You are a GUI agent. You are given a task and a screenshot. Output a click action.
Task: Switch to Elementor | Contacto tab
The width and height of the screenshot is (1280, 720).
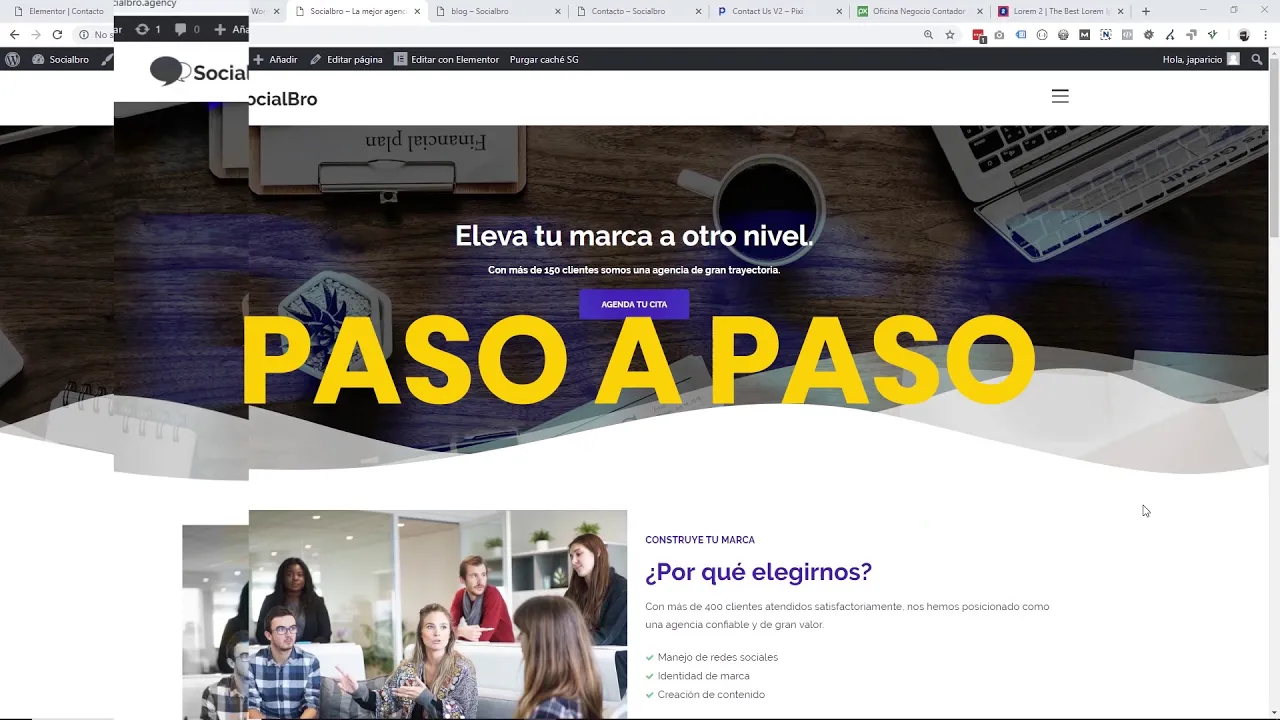pyautogui.click(x=58, y=11)
